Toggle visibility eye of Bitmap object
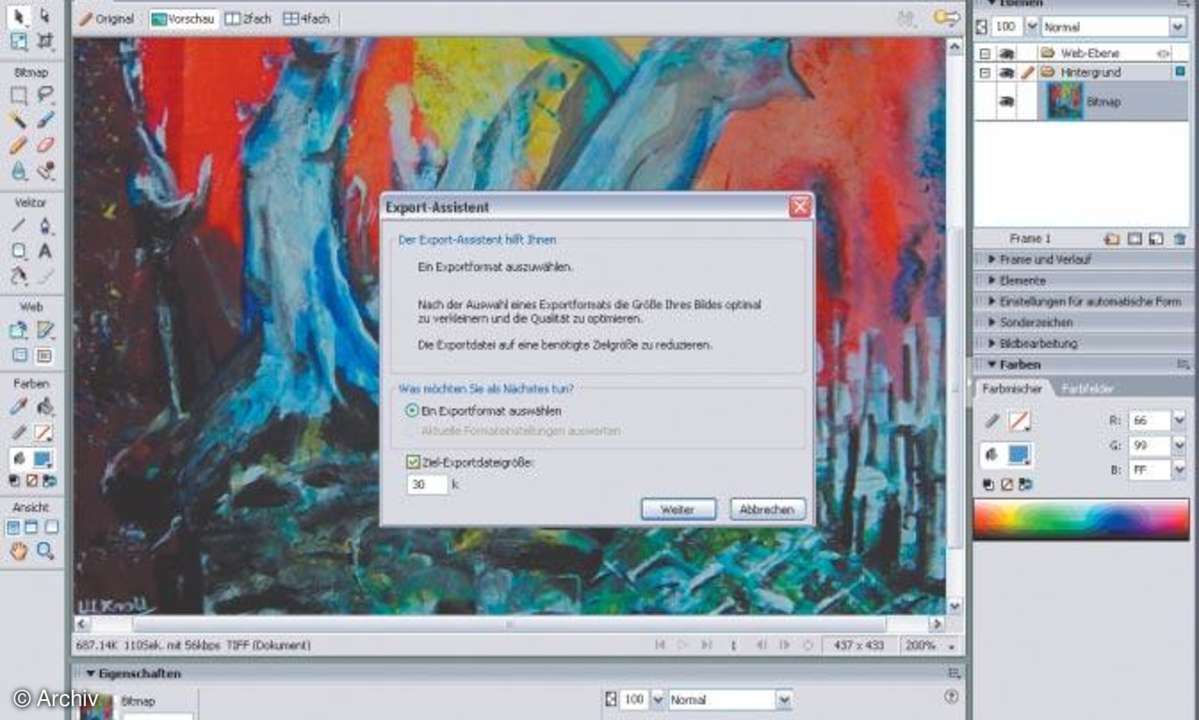Viewport: 1199px width, 720px height. (1006, 102)
